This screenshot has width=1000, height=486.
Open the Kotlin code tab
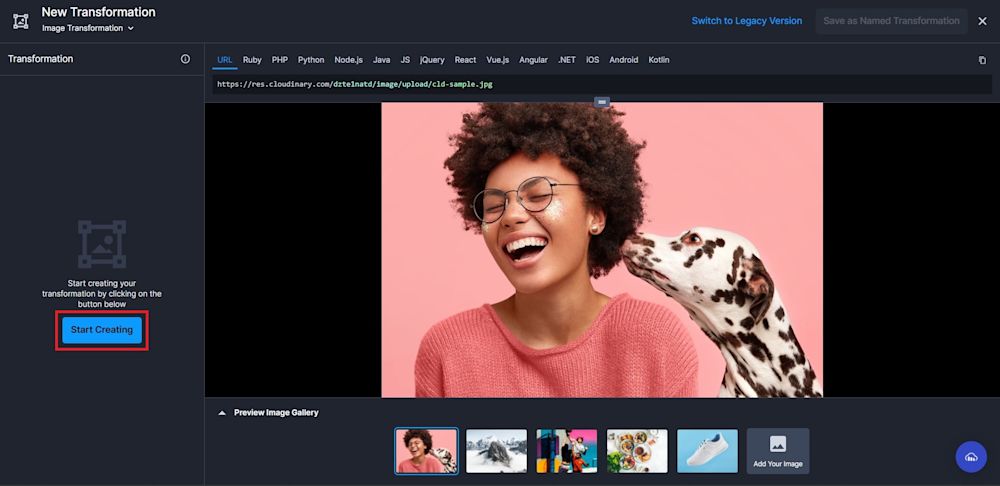(659, 60)
